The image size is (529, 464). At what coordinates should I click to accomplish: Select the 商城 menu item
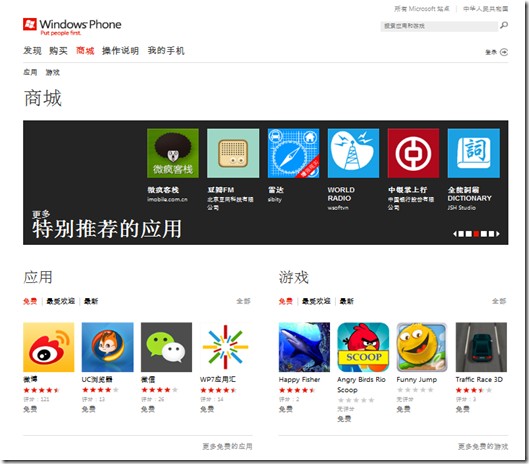click(85, 51)
